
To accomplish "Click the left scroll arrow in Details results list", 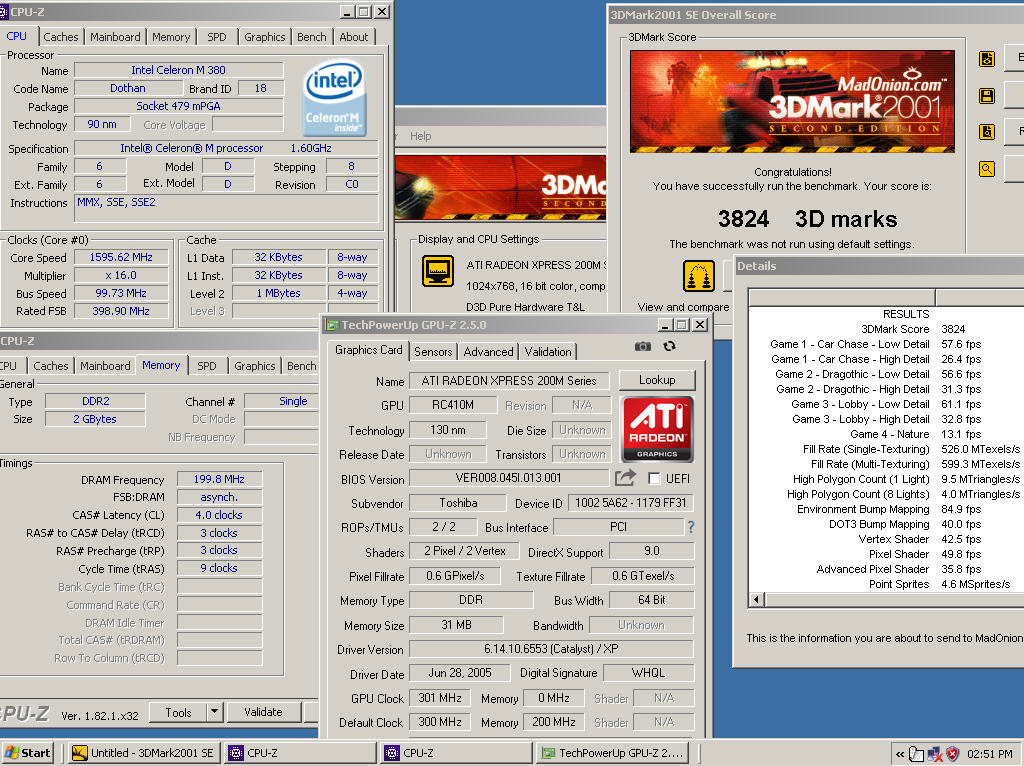I will (757, 599).
